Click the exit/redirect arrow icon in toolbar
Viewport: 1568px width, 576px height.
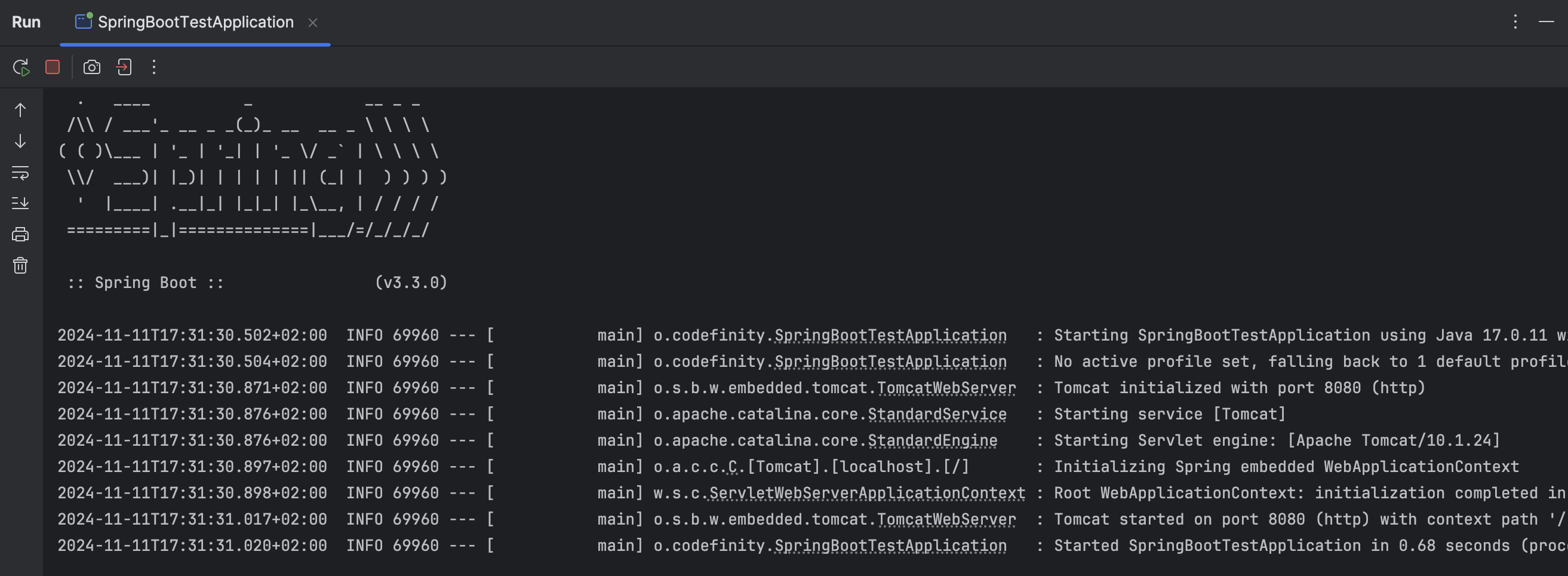coord(124,67)
